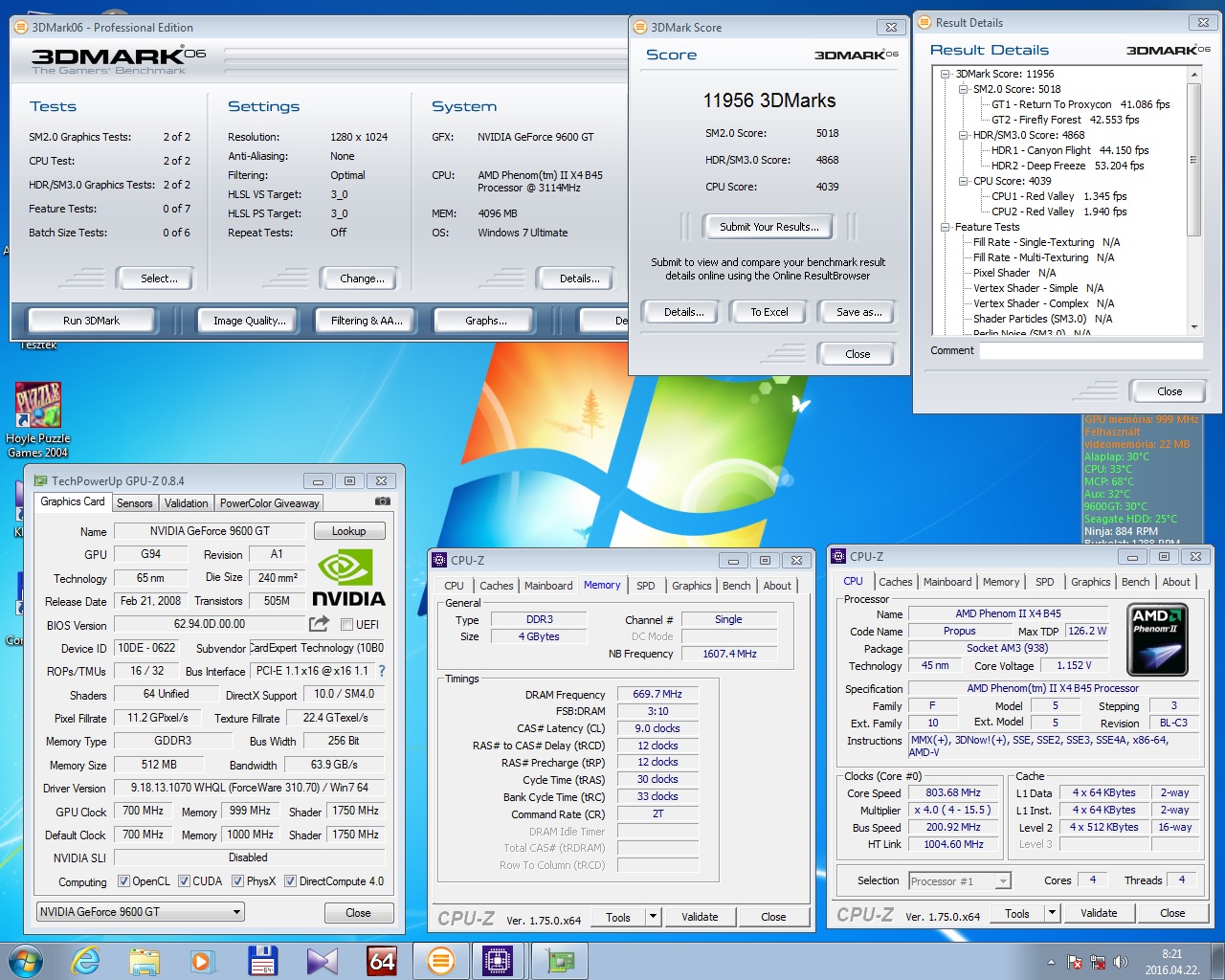Launch Internet Explorer from the taskbar
The image size is (1225, 980).
click(x=86, y=960)
